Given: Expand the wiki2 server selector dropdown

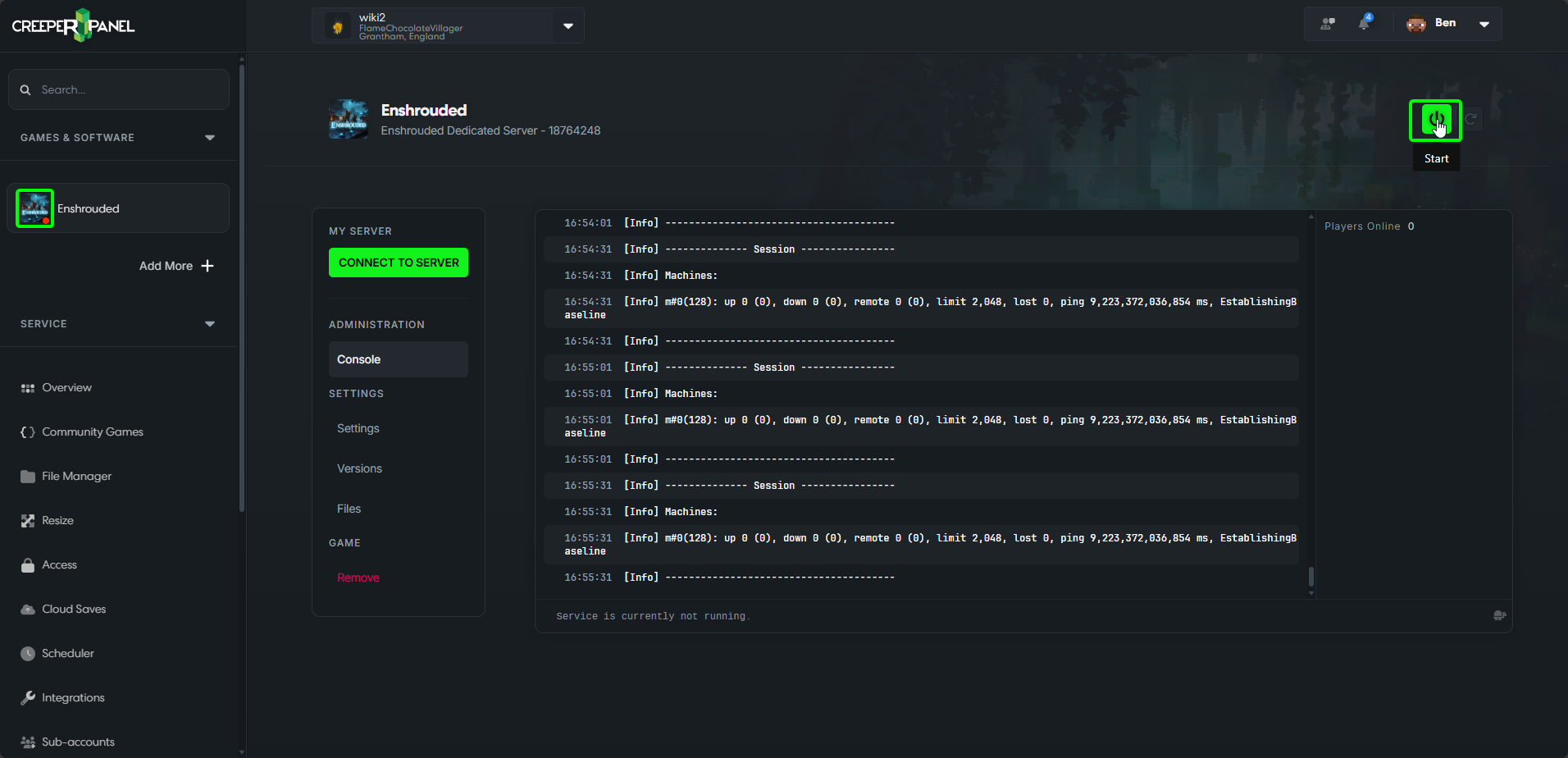Looking at the screenshot, I should (568, 26).
